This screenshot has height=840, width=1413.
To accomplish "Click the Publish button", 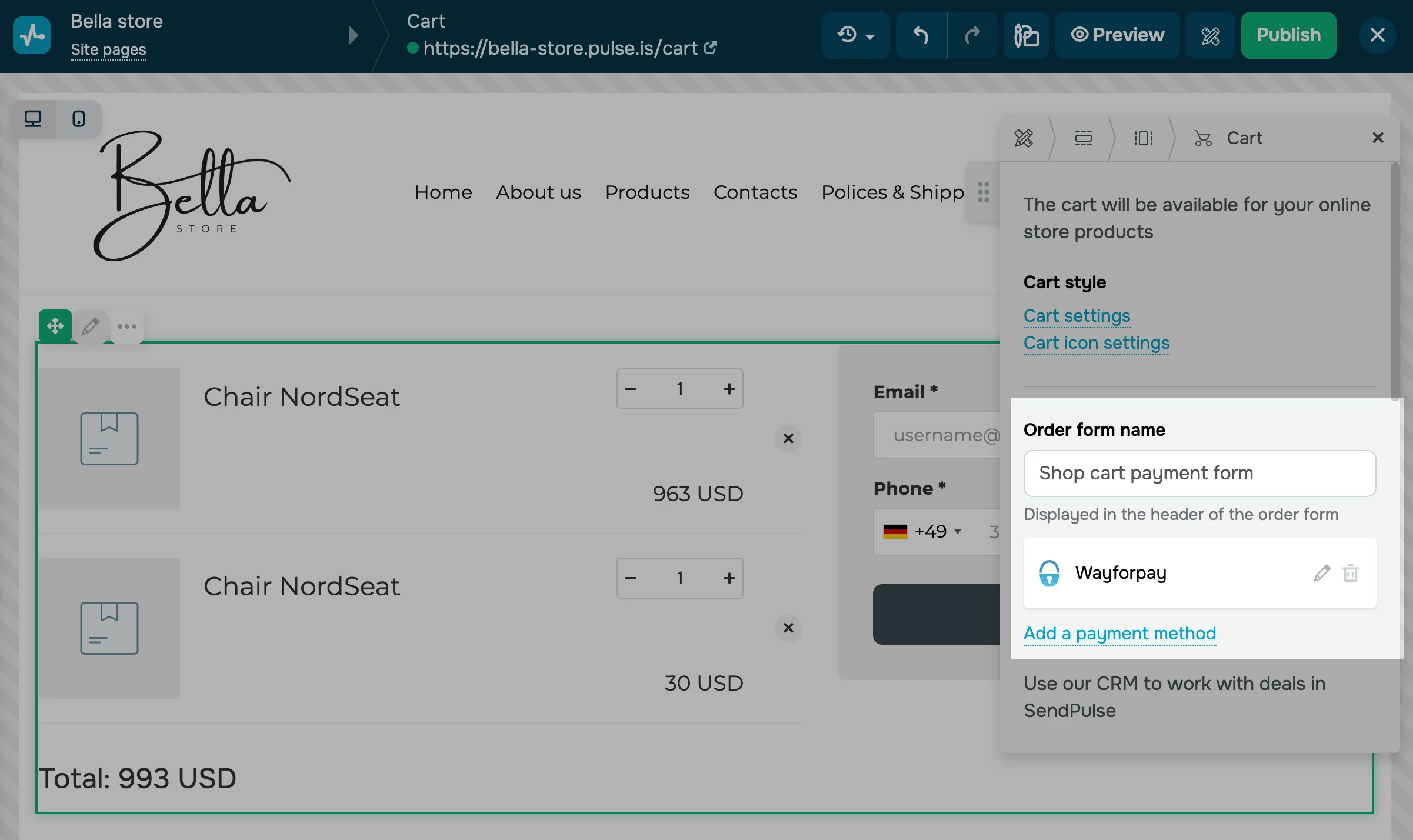I will 1288,35.
